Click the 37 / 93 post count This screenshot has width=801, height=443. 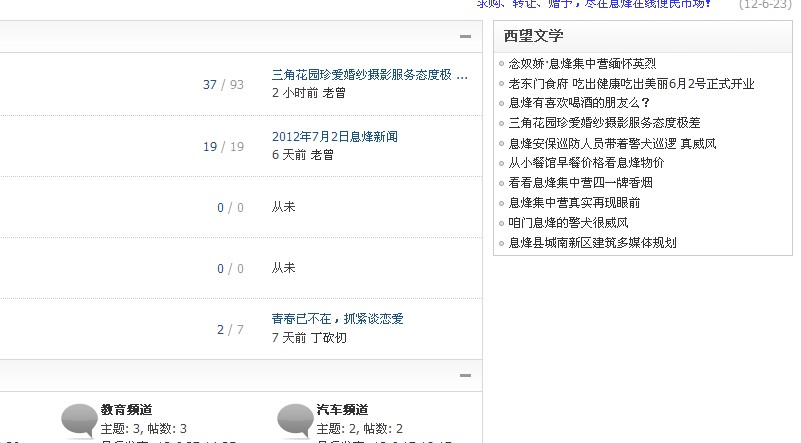(223, 84)
